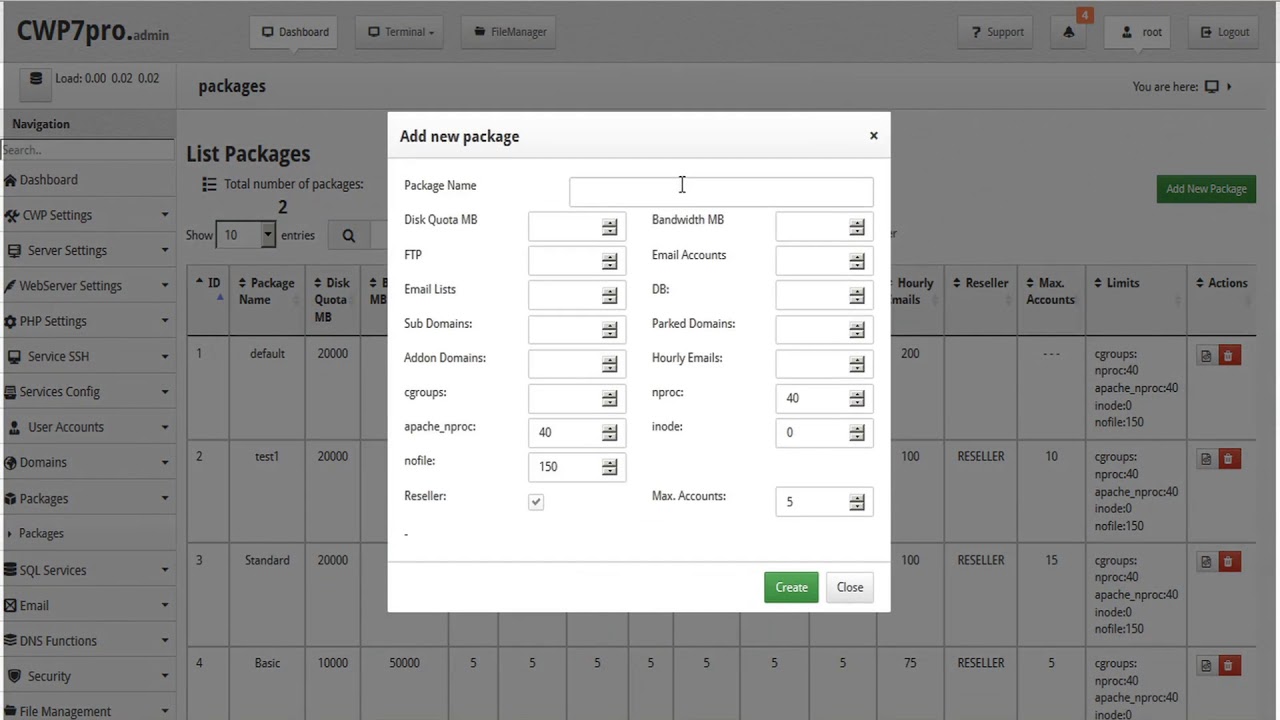Click edit icon for test1 package row

click(x=1206, y=459)
